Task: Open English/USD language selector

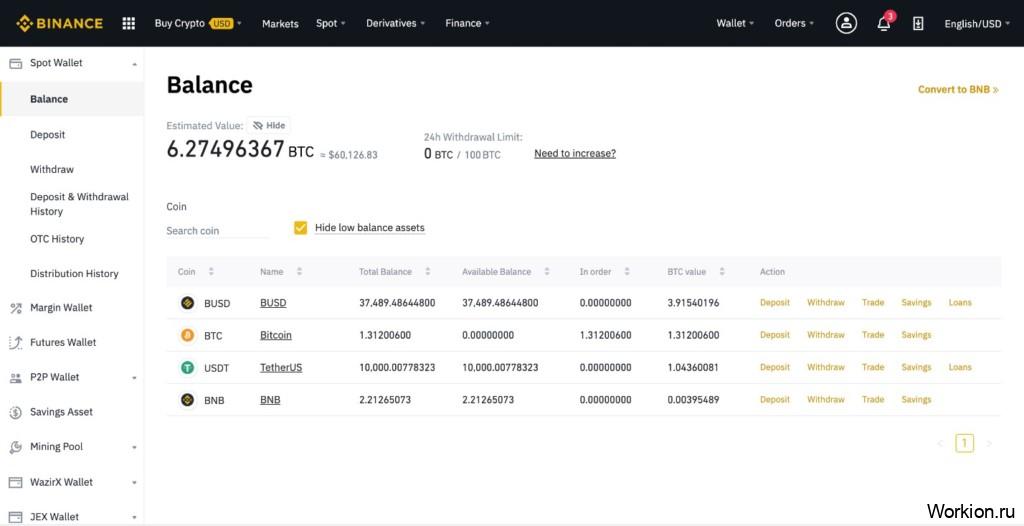Action: (x=977, y=24)
